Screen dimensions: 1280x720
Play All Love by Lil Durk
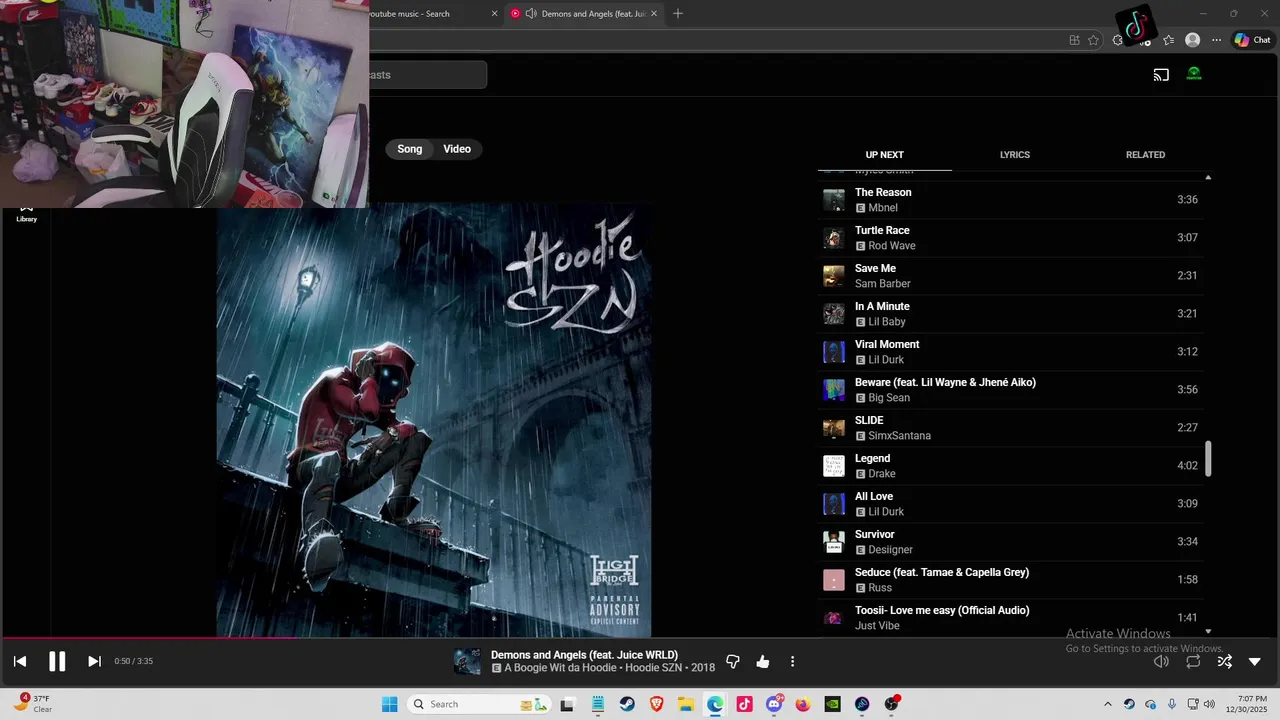[1013, 504]
